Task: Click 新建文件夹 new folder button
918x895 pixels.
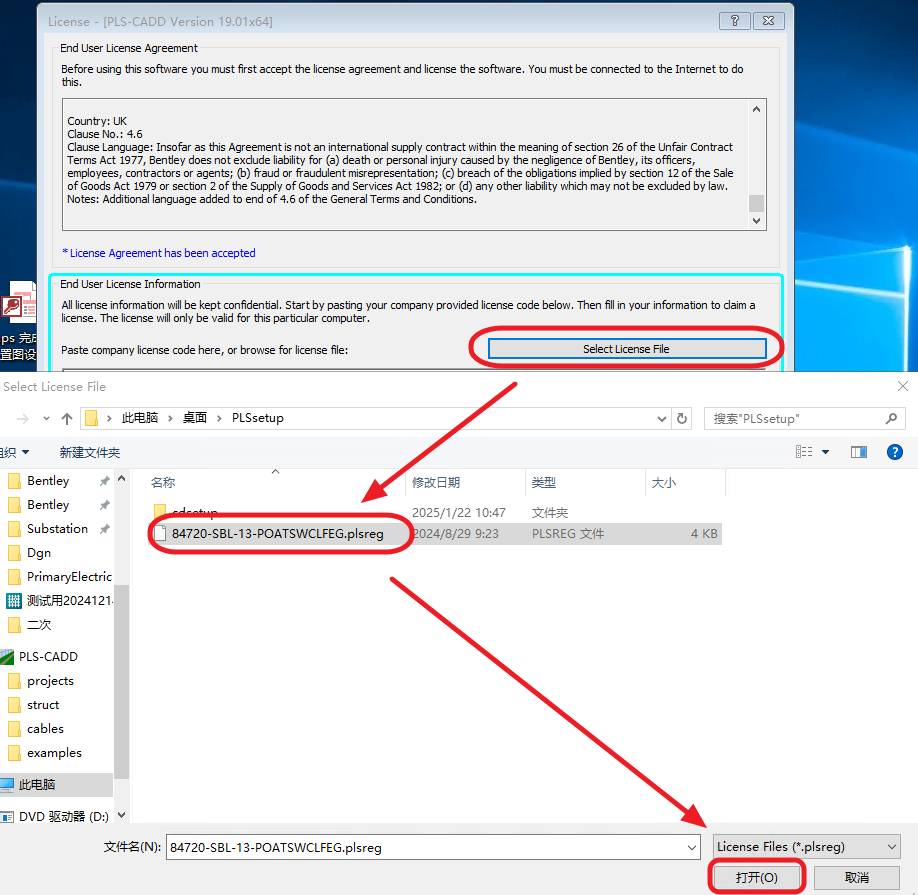Action: tap(90, 452)
